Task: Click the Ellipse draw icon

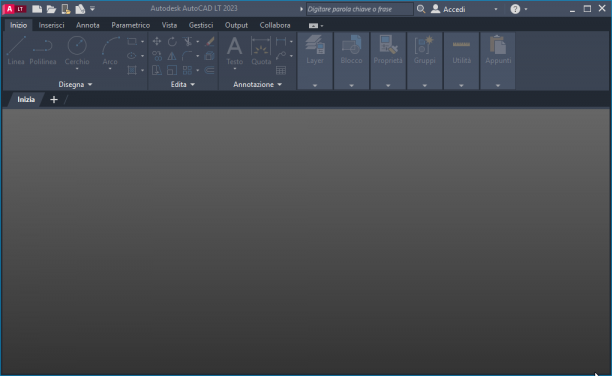Action: click(x=132, y=56)
